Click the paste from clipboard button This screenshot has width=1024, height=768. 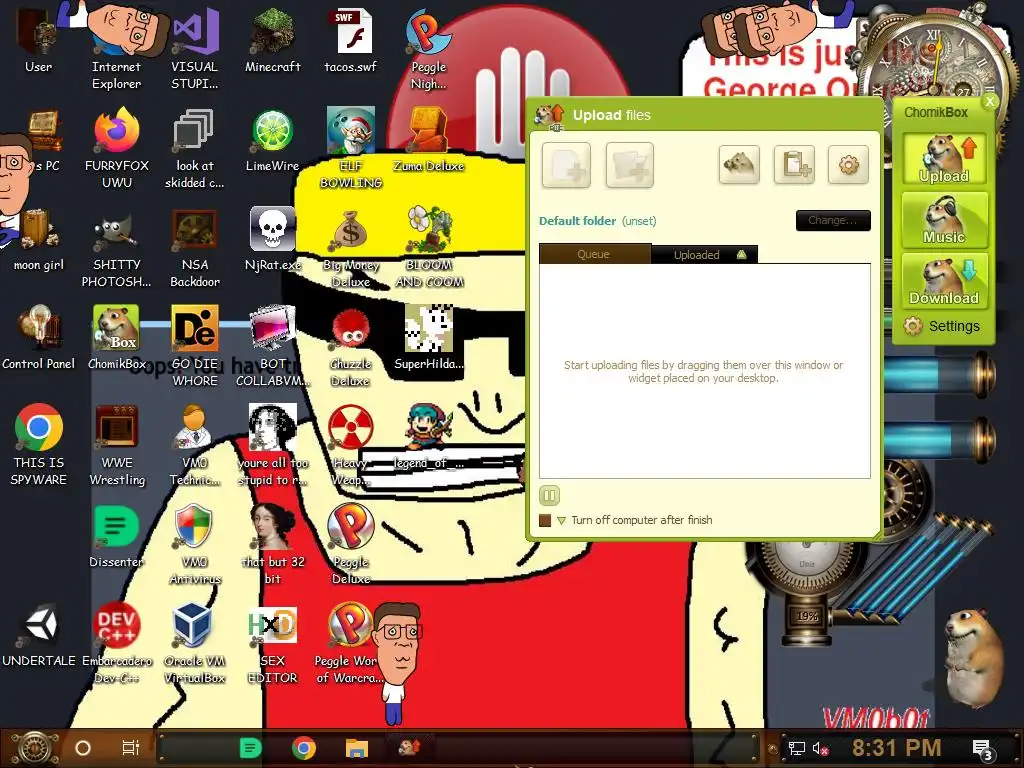click(794, 165)
